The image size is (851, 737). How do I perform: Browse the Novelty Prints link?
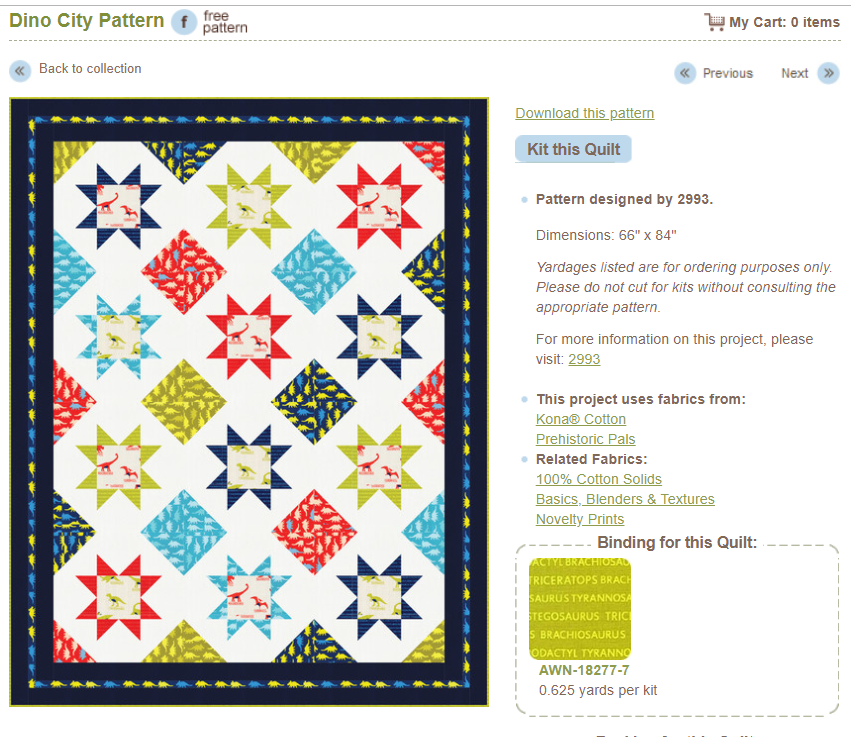coord(579,519)
